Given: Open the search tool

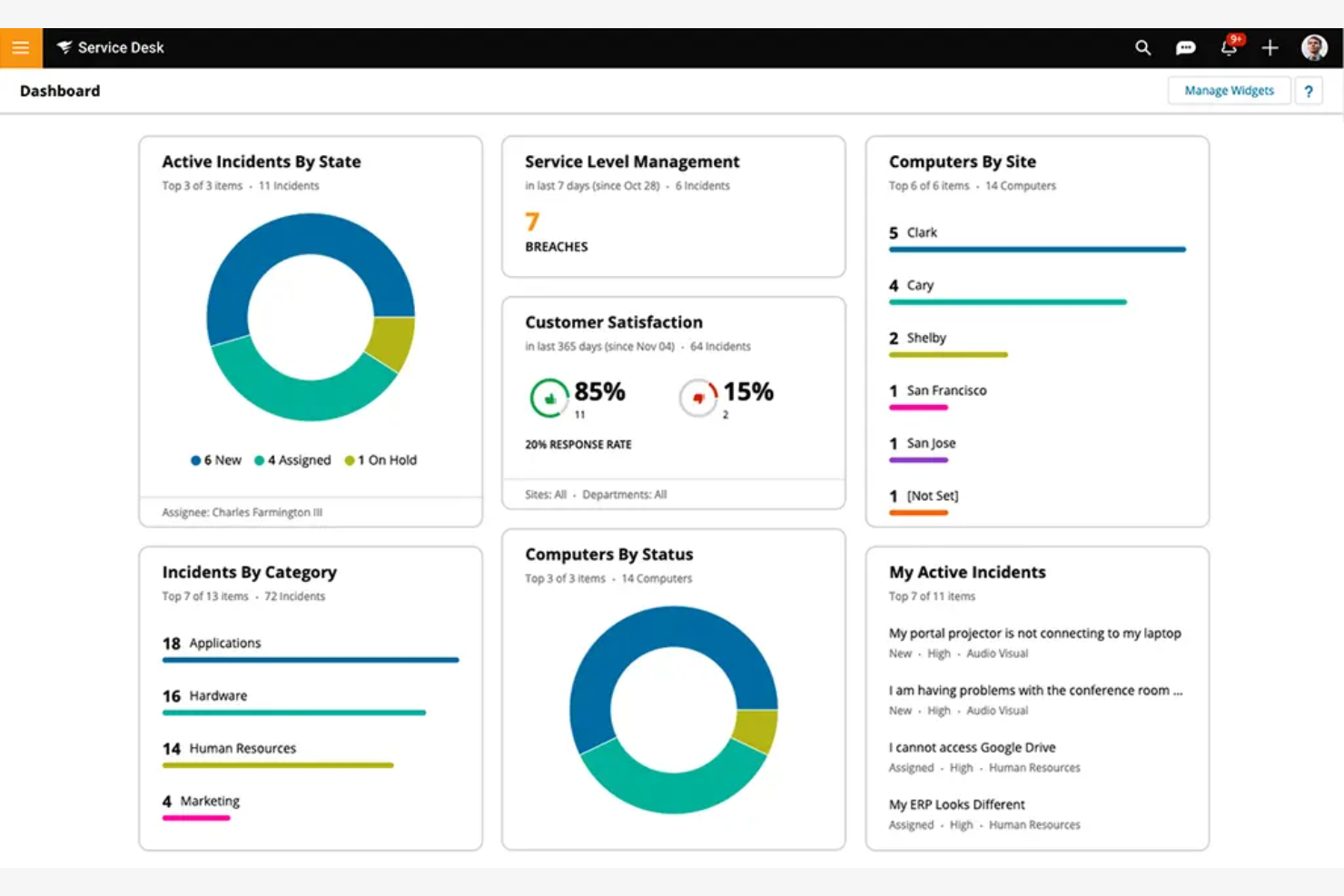Looking at the screenshot, I should pyautogui.click(x=1142, y=47).
